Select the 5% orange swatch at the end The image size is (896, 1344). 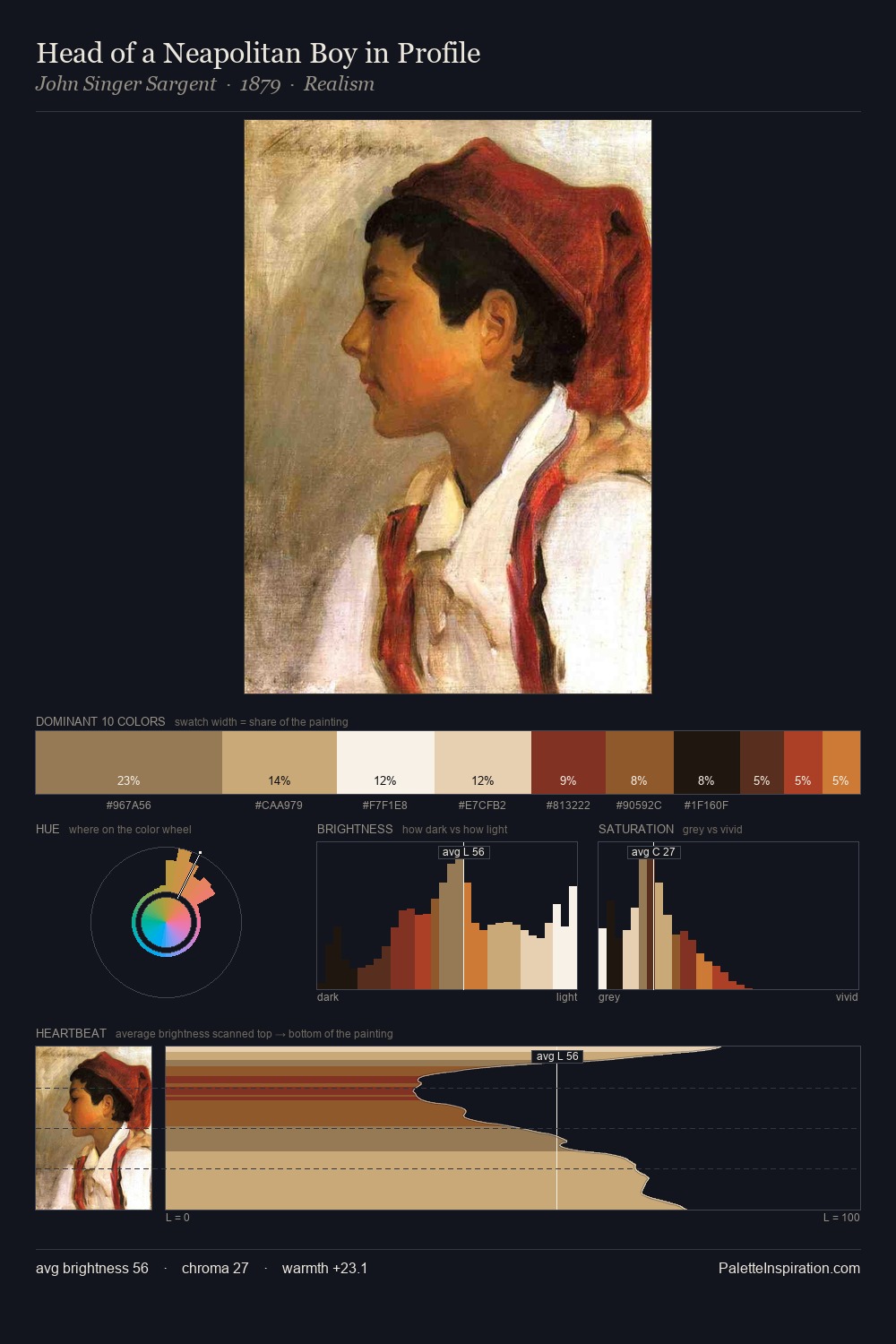click(x=841, y=762)
